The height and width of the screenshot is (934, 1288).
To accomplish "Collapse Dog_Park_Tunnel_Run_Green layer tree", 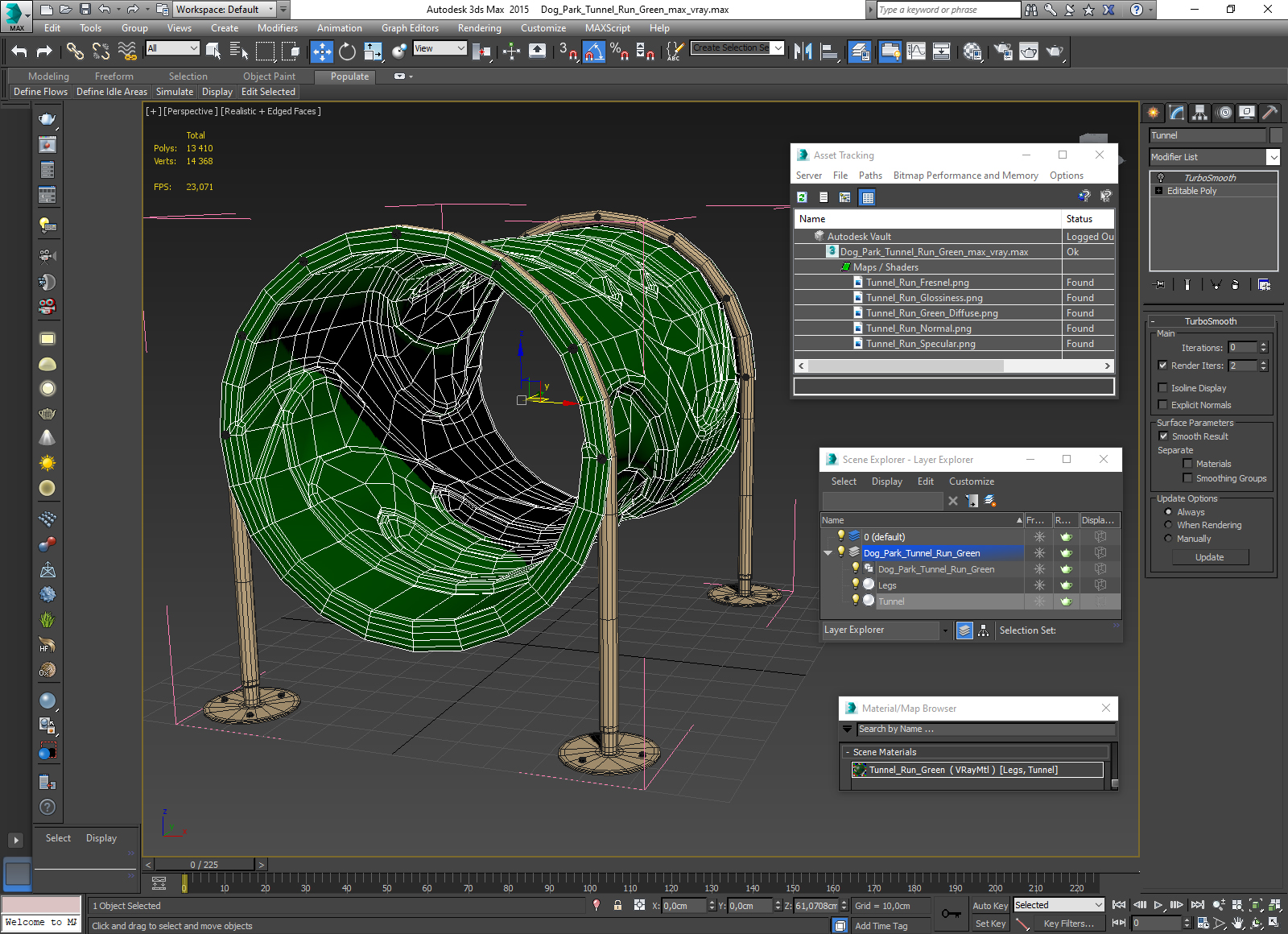I will coord(828,552).
